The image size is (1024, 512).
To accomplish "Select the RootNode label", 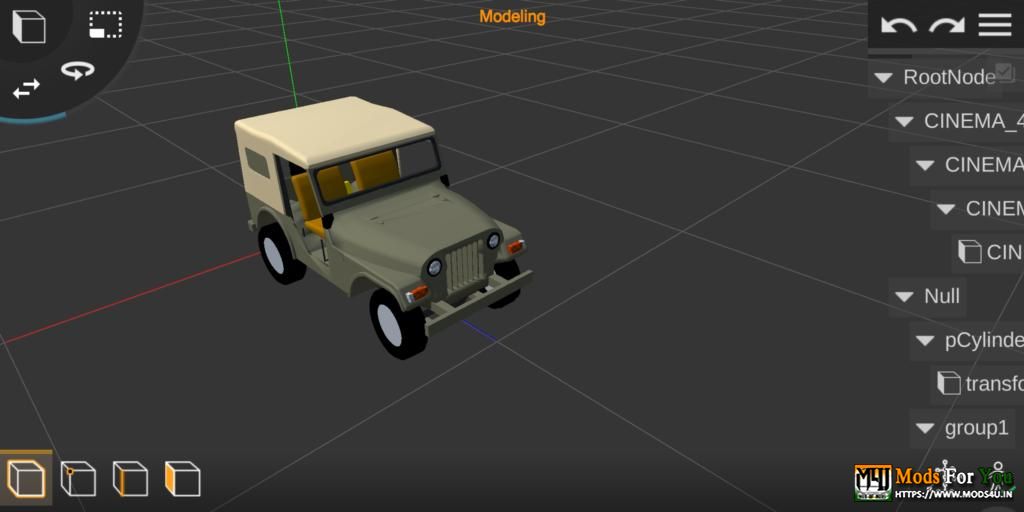I will pos(949,77).
